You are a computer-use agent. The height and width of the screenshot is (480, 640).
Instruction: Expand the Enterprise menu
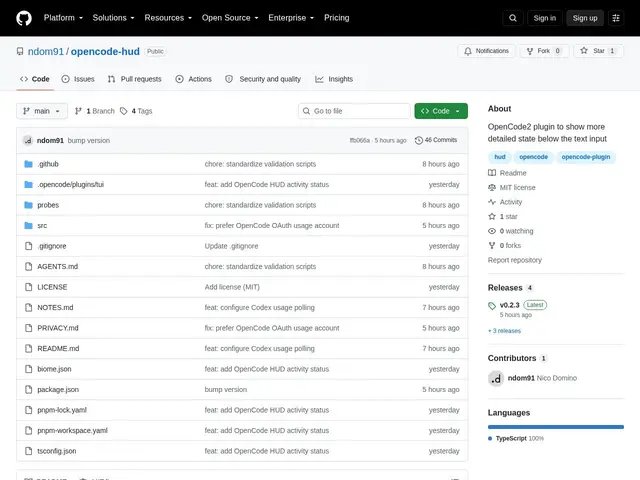click(x=291, y=18)
